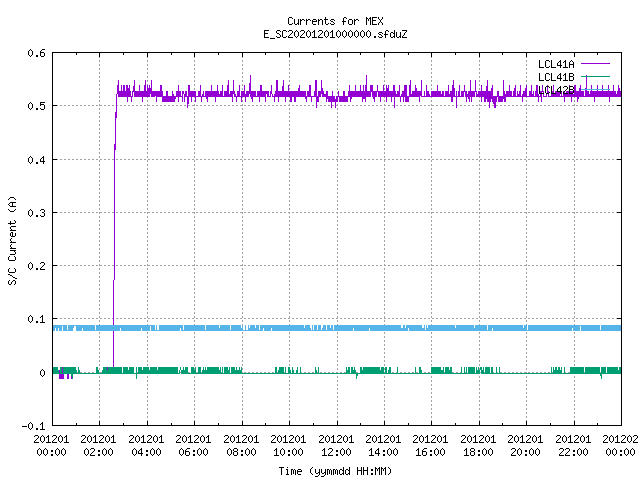Click the 0.3 y-axis tick label
Screen dimensions: 640x480
click(x=36, y=213)
